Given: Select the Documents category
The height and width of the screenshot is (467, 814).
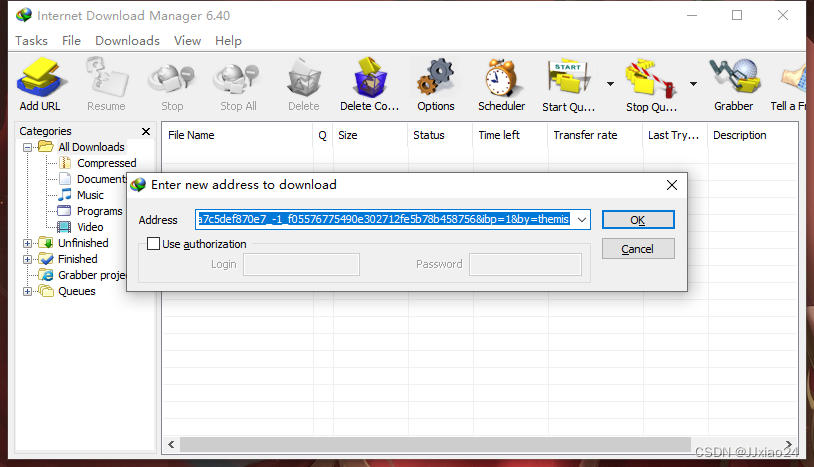Looking at the screenshot, I should click(x=93, y=179).
